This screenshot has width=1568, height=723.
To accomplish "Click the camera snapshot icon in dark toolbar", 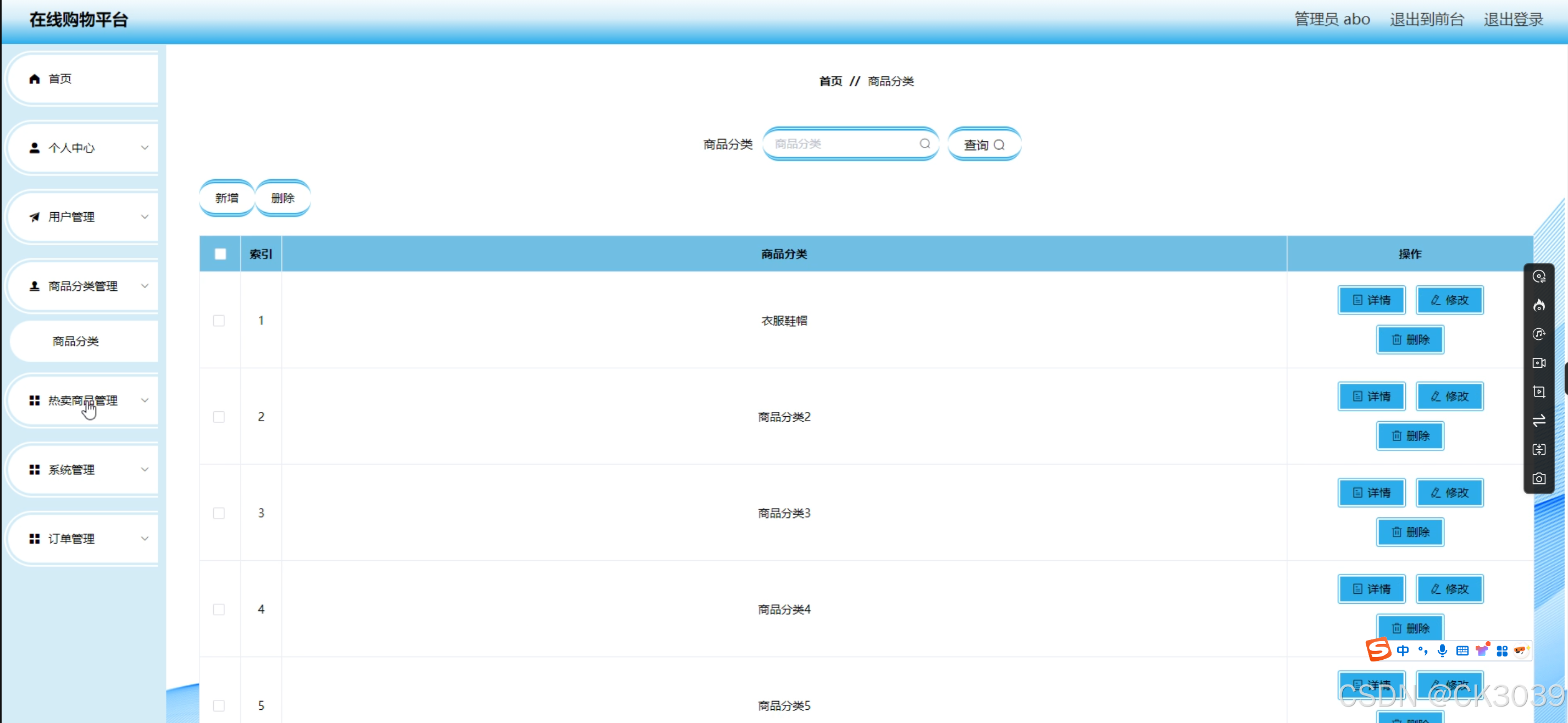I will coord(1538,479).
